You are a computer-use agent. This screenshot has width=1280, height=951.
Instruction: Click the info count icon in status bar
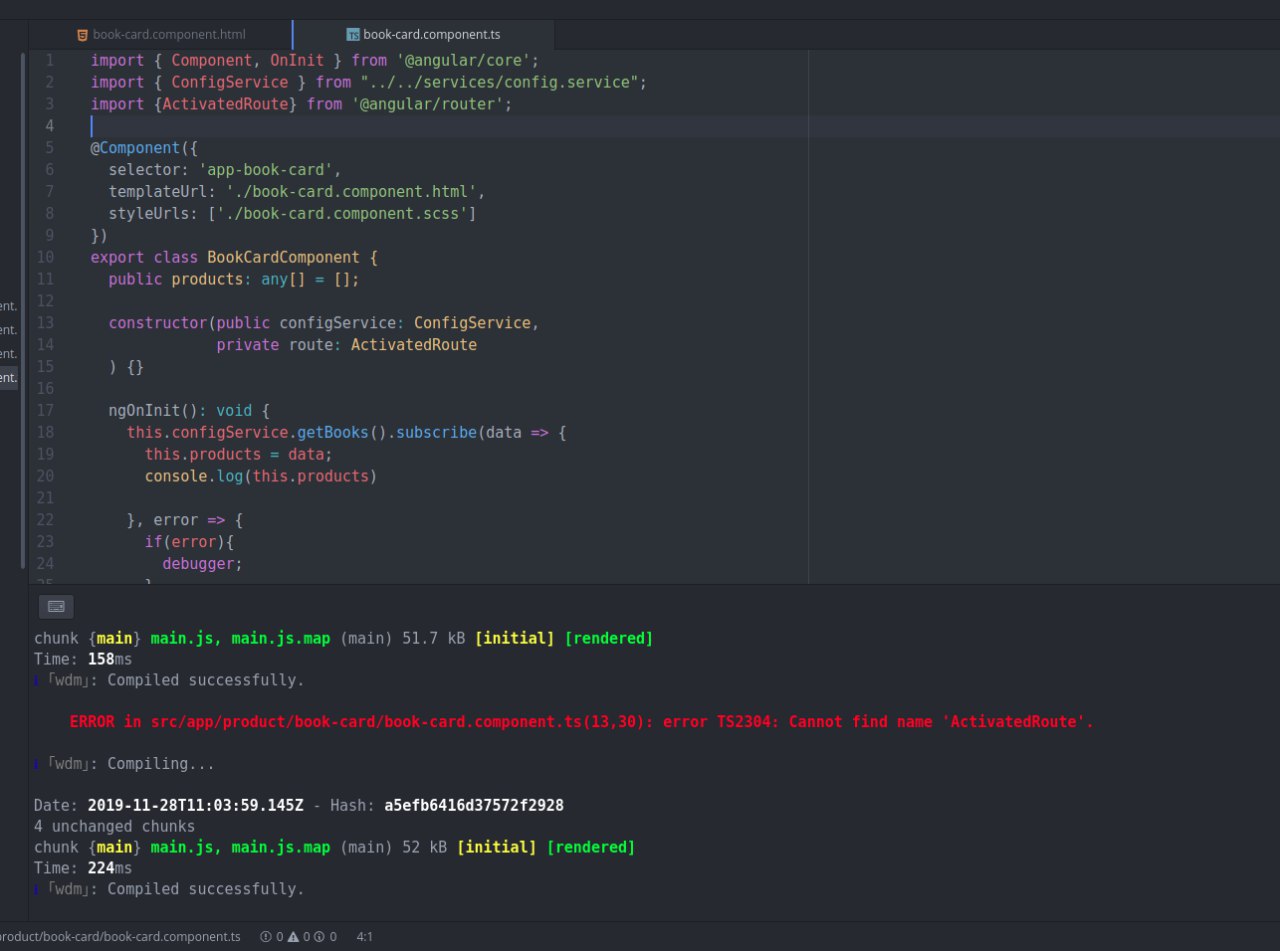319,937
